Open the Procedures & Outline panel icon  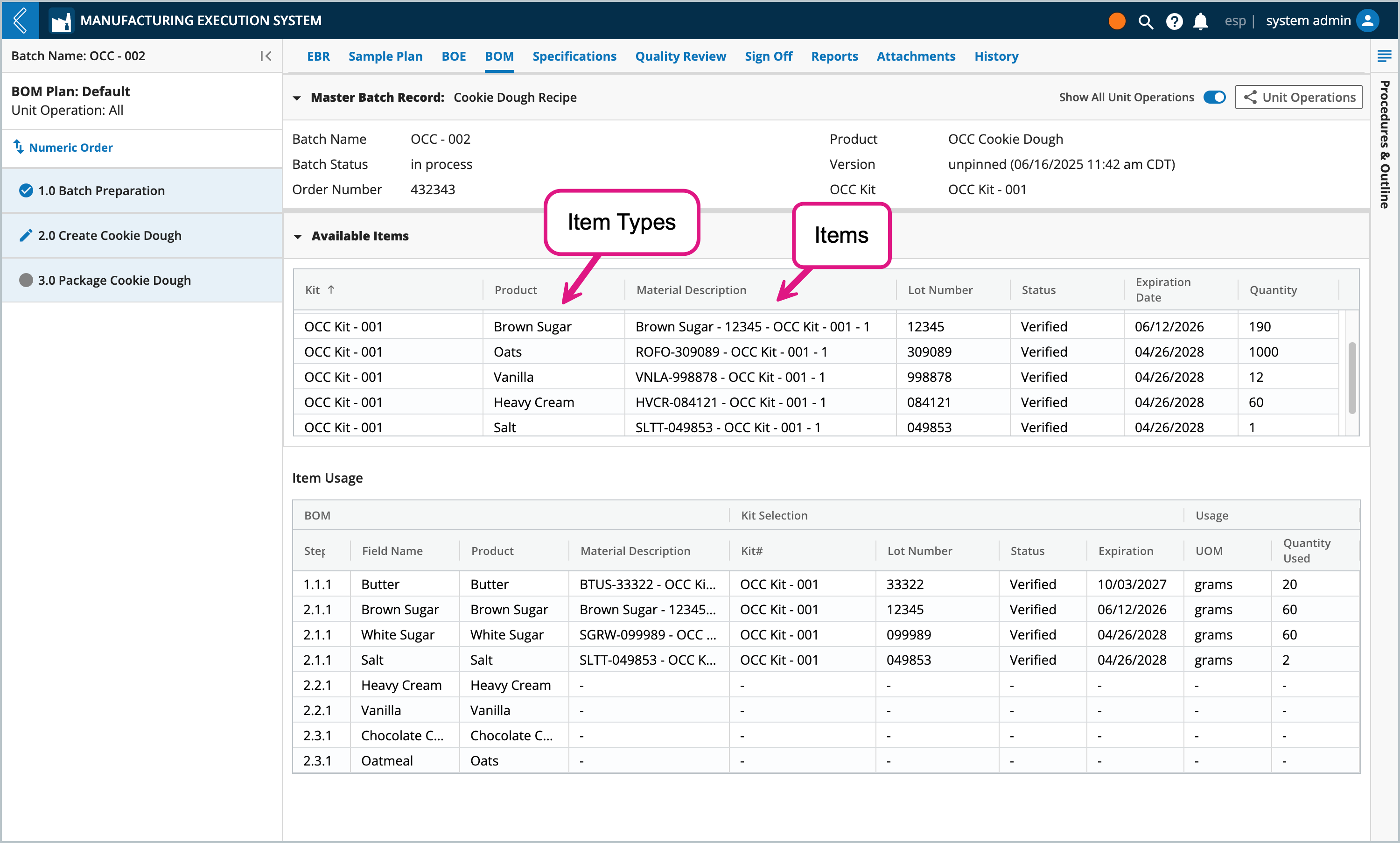[x=1384, y=56]
